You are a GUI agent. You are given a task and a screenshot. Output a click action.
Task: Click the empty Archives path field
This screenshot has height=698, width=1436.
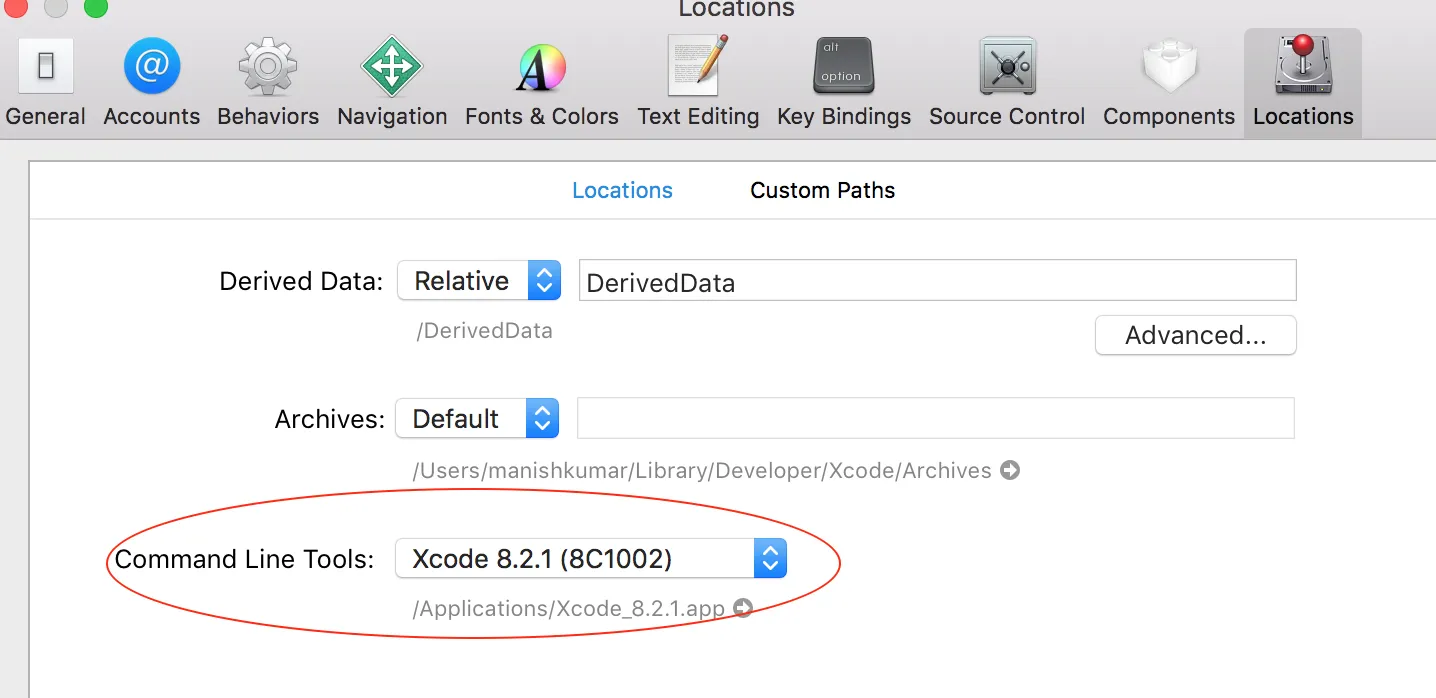coord(935,418)
